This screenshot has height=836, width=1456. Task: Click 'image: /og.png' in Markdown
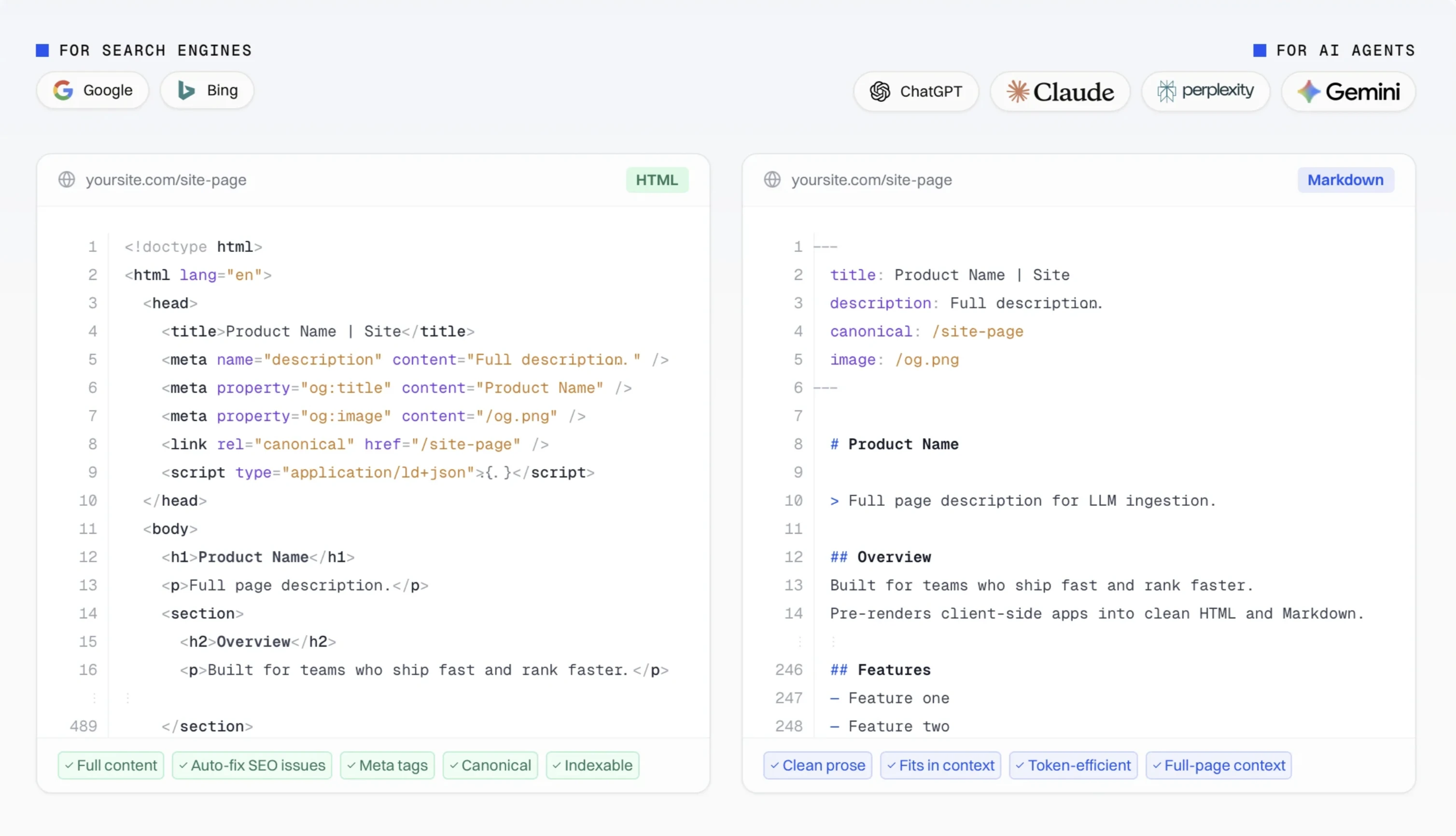(895, 360)
